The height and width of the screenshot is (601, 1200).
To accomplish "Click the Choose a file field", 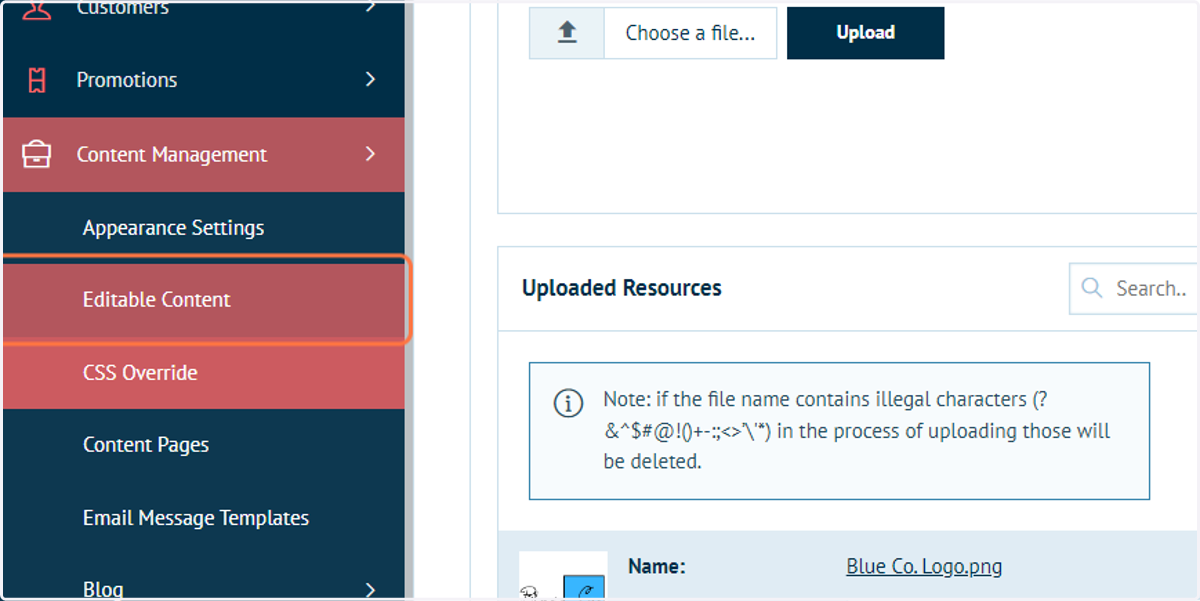I will pyautogui.click(x=690, y=32).
